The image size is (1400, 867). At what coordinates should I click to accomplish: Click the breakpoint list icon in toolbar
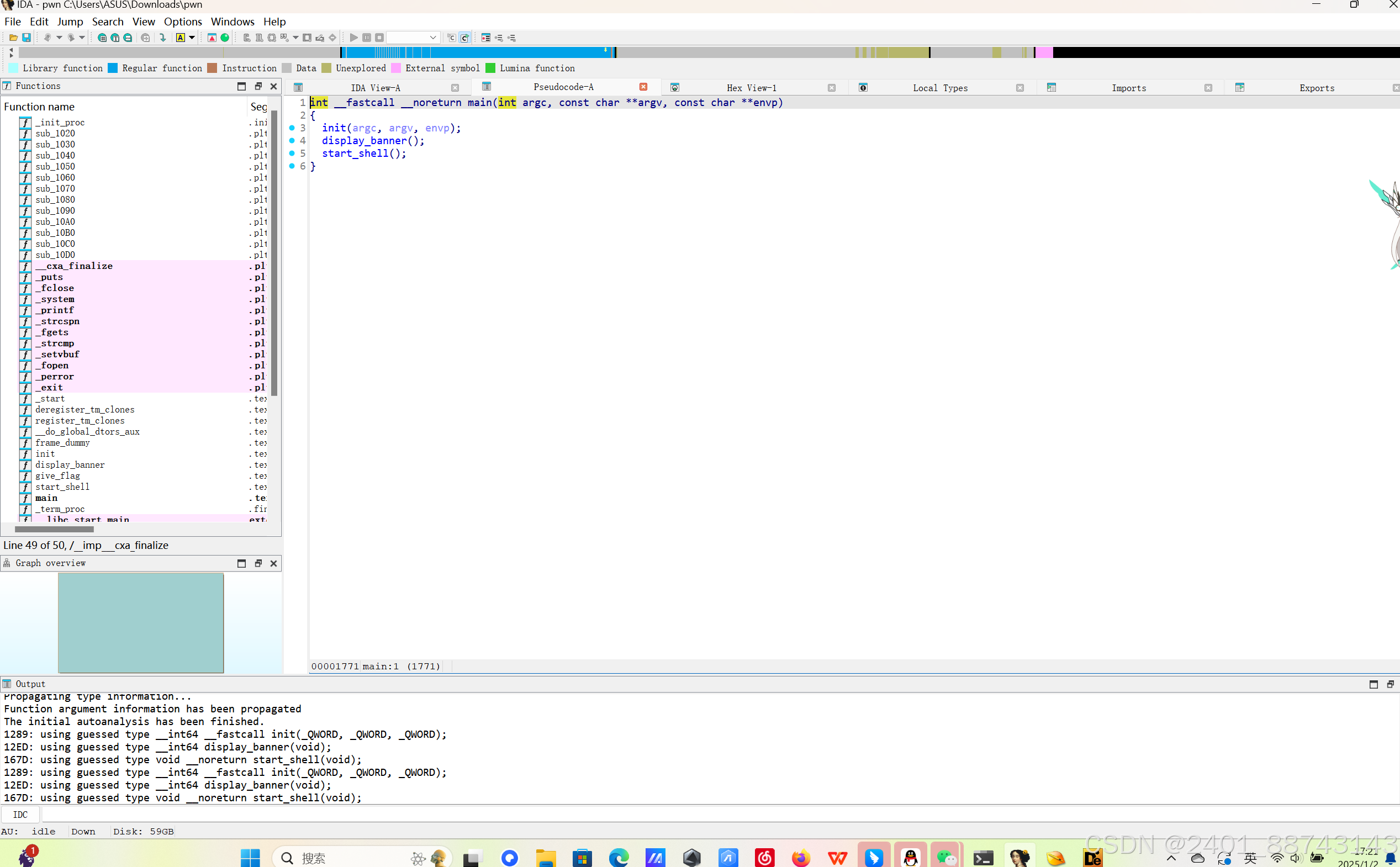point(485,38)
